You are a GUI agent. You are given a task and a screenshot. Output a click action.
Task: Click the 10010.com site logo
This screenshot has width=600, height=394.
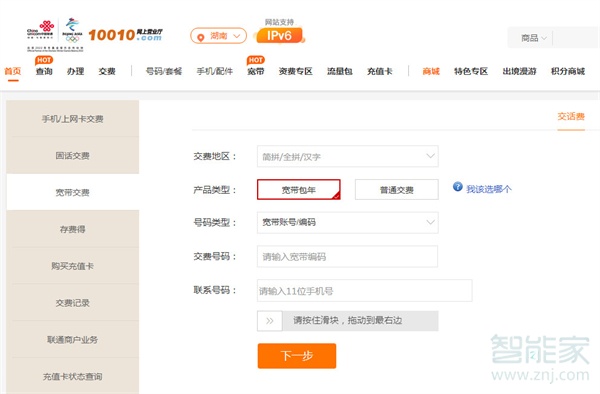(126, 35)
